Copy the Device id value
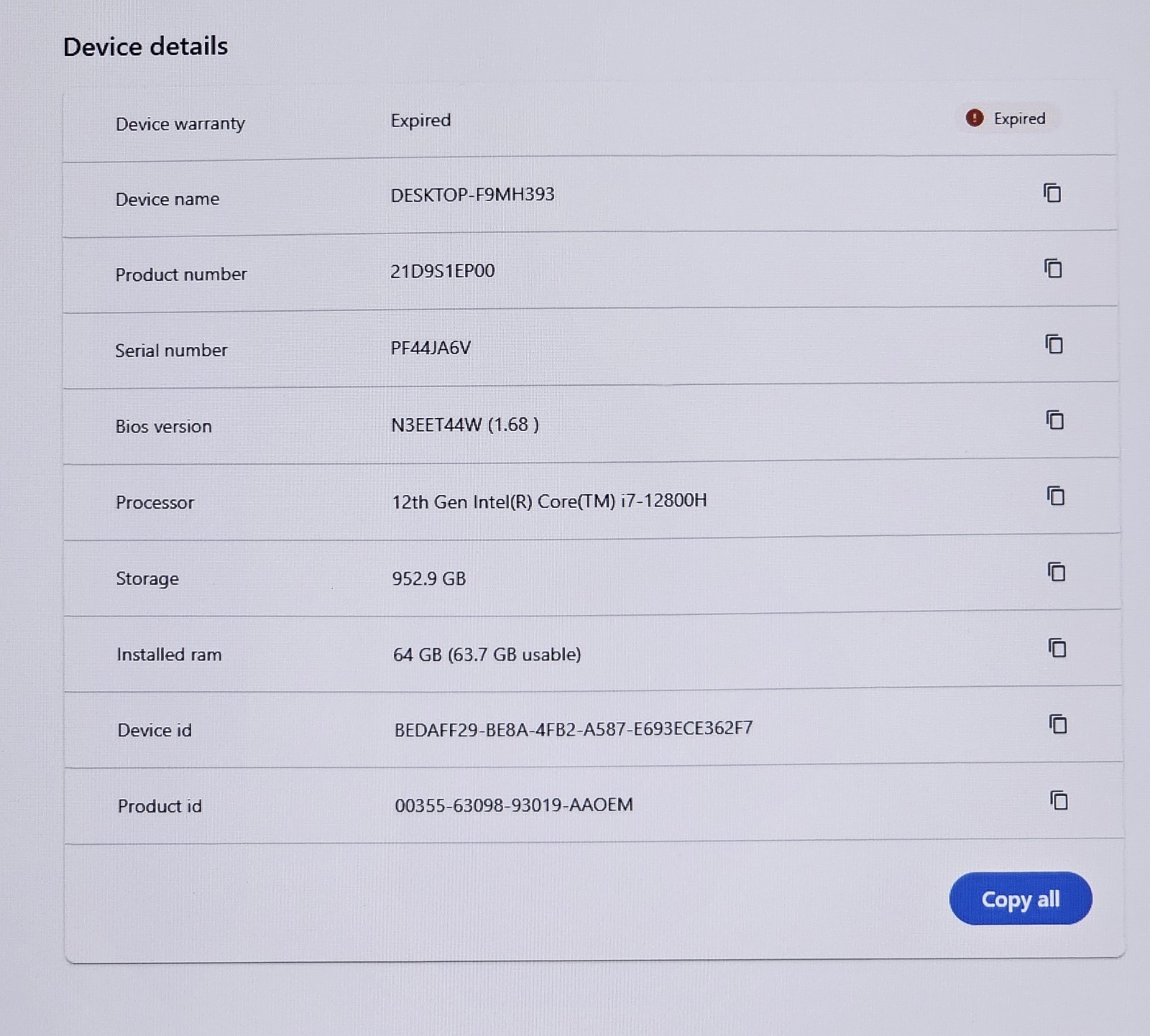Viewport: 1150px width, 1036px height. (1057, 723)
